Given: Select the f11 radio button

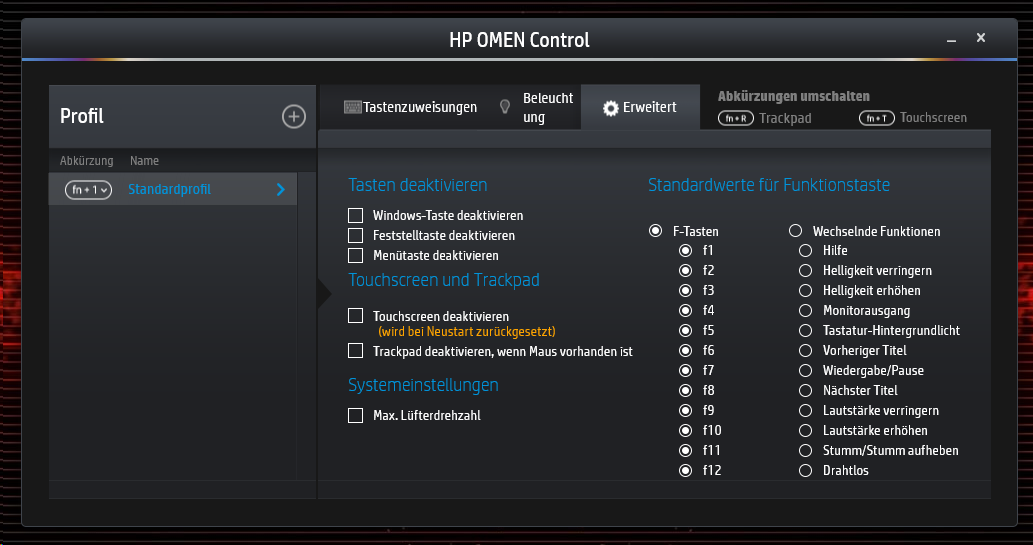Looking at the screenshot, I should coord(686,450).
